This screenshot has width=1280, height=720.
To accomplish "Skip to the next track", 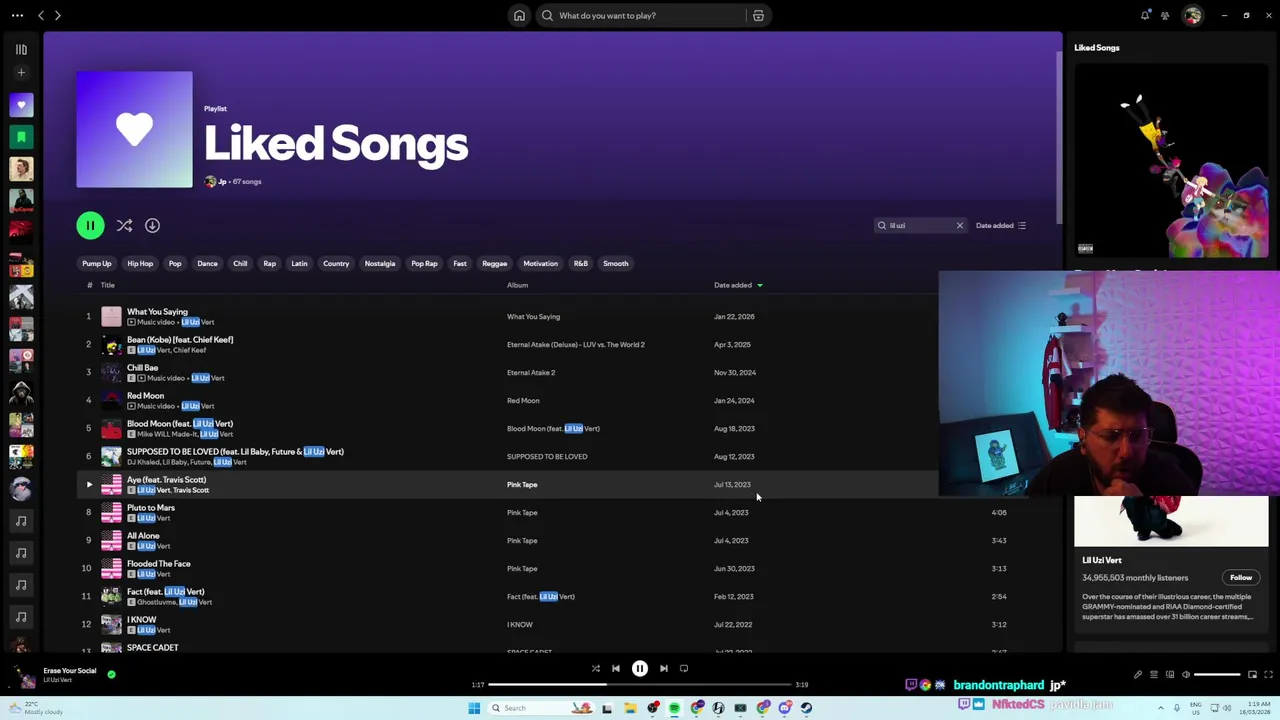I will click(664, 668).
